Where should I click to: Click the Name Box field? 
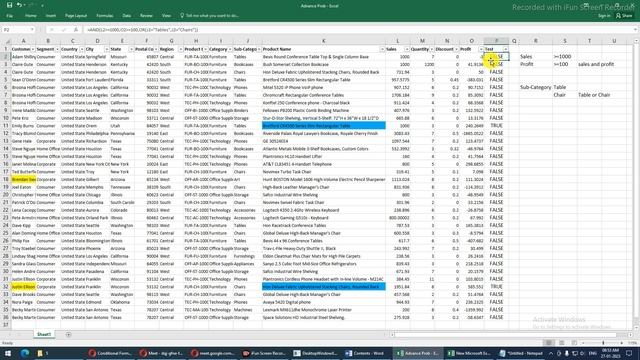pos(16,30)
